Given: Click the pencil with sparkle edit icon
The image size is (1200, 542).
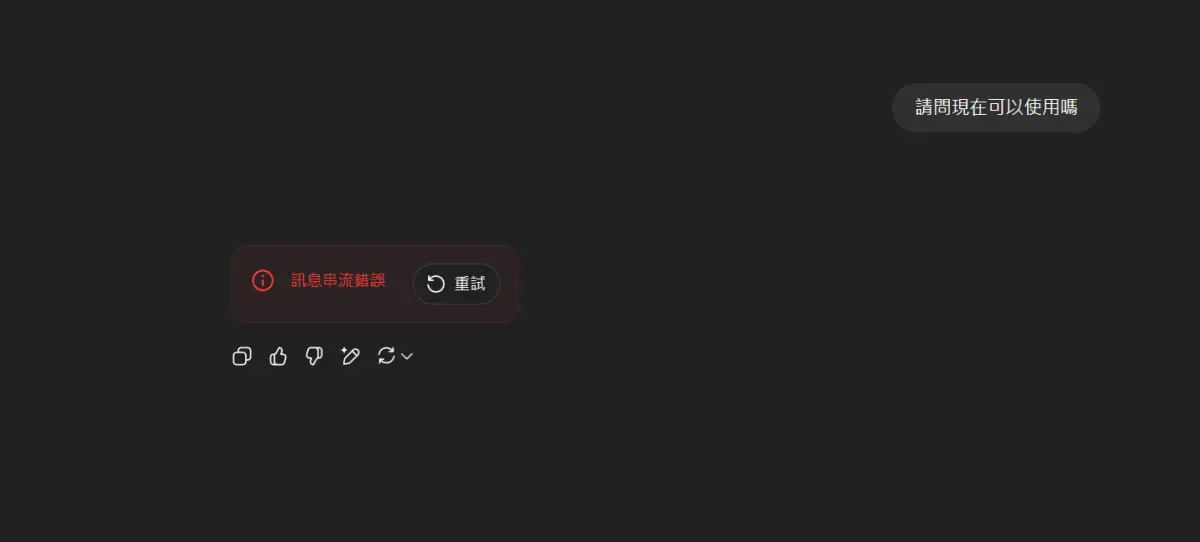Looking at the screenshot, I should [350, 356].
